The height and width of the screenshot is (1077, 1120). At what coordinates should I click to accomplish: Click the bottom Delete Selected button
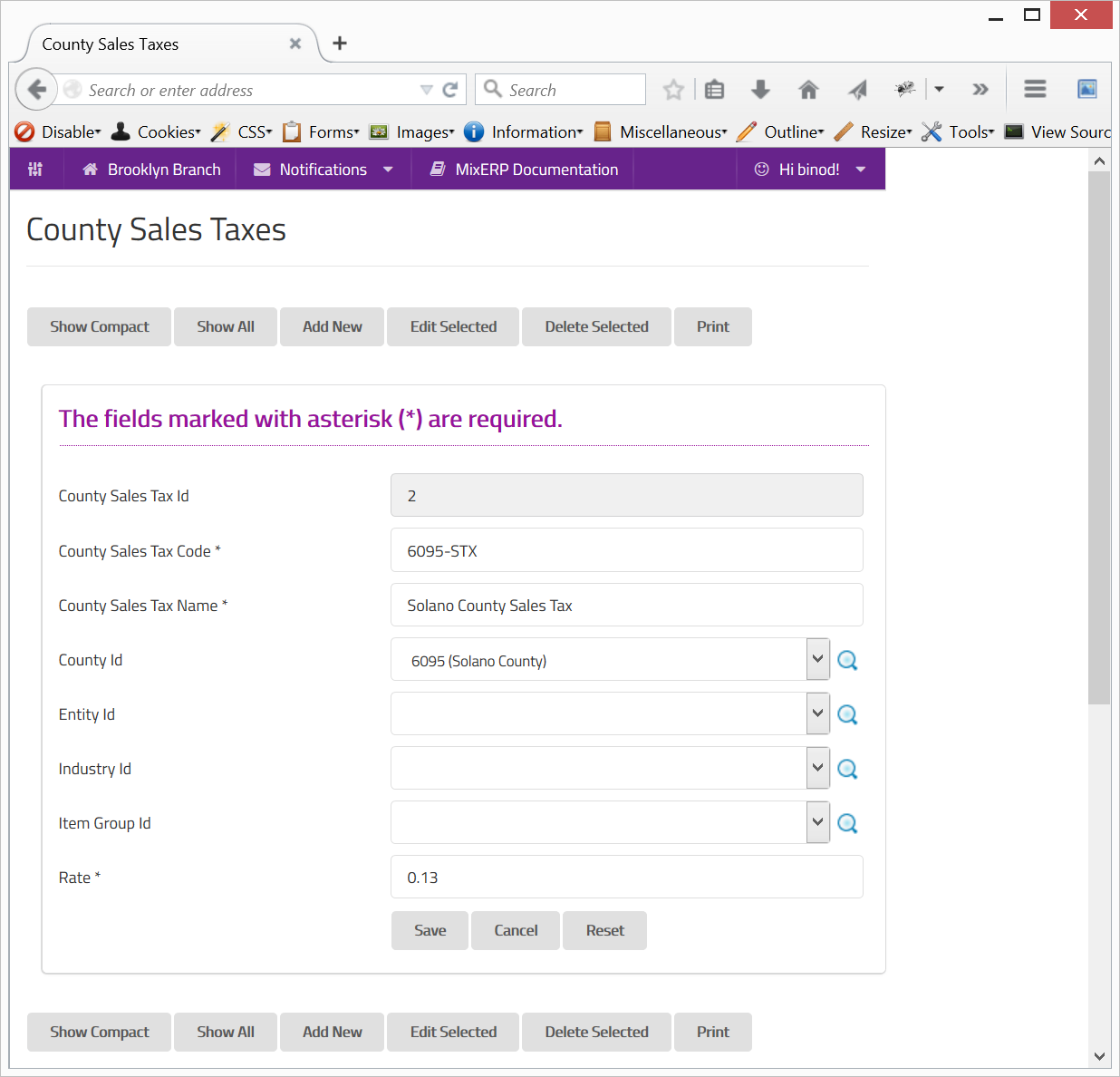point(597,1032)
